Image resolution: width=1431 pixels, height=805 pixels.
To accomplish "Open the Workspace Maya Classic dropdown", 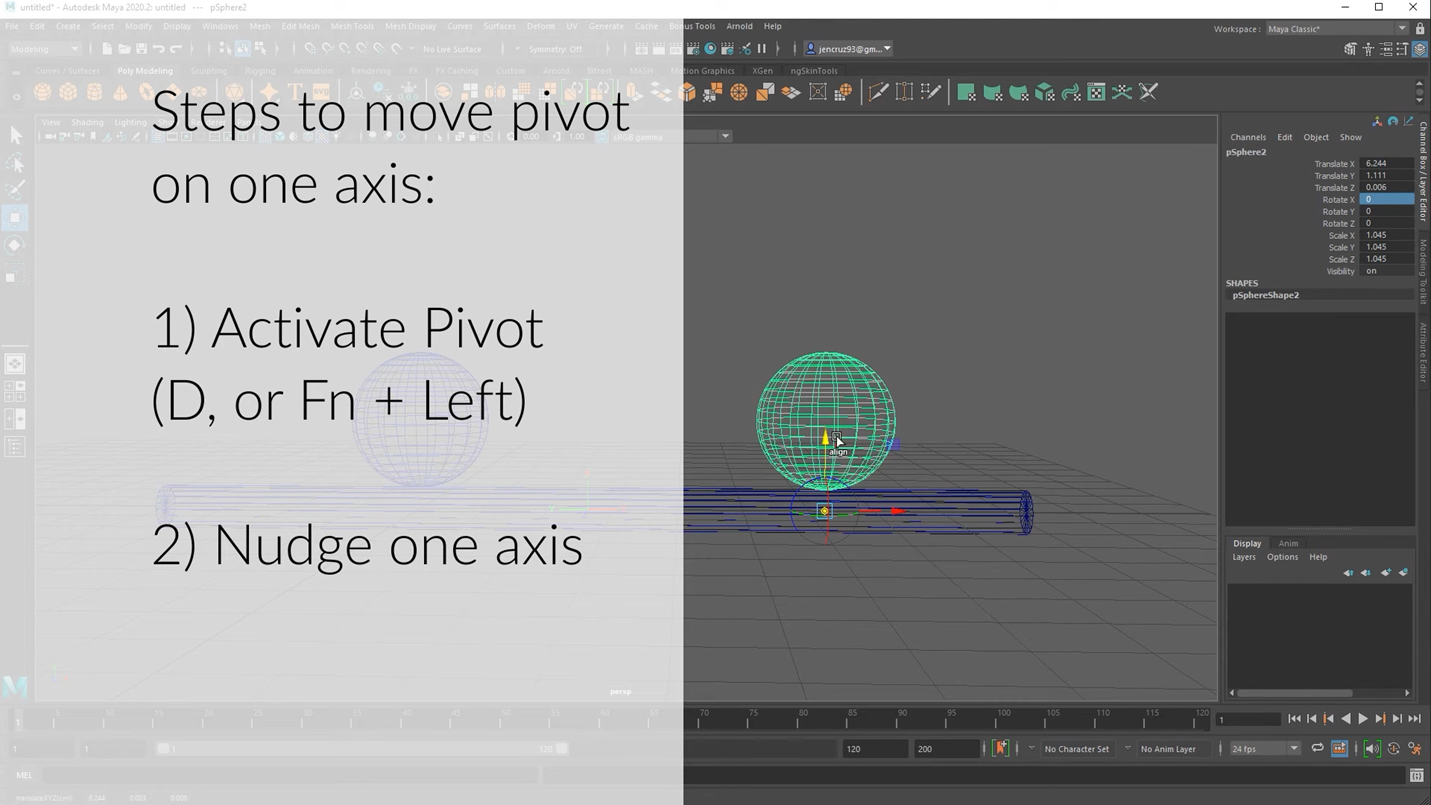I will (1336, 29).
